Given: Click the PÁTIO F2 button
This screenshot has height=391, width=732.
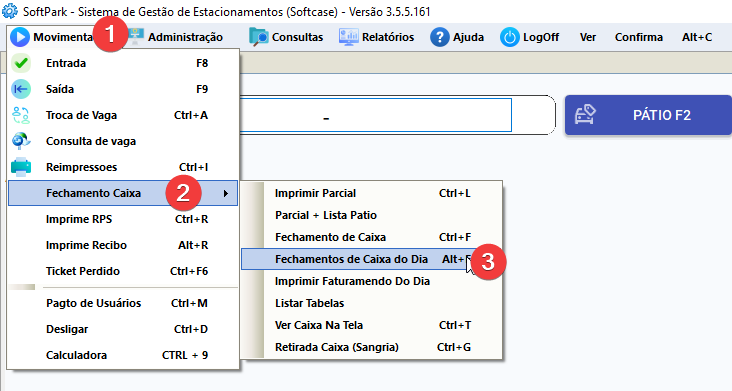Looking at the screenshot, I should click(648, 115).
